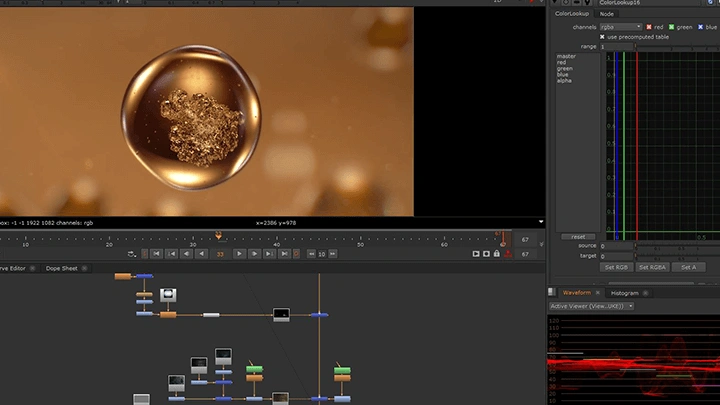The image size is (720, 405).
Task: Switch to the Waveform tab
Action: [x=577, y=293]
